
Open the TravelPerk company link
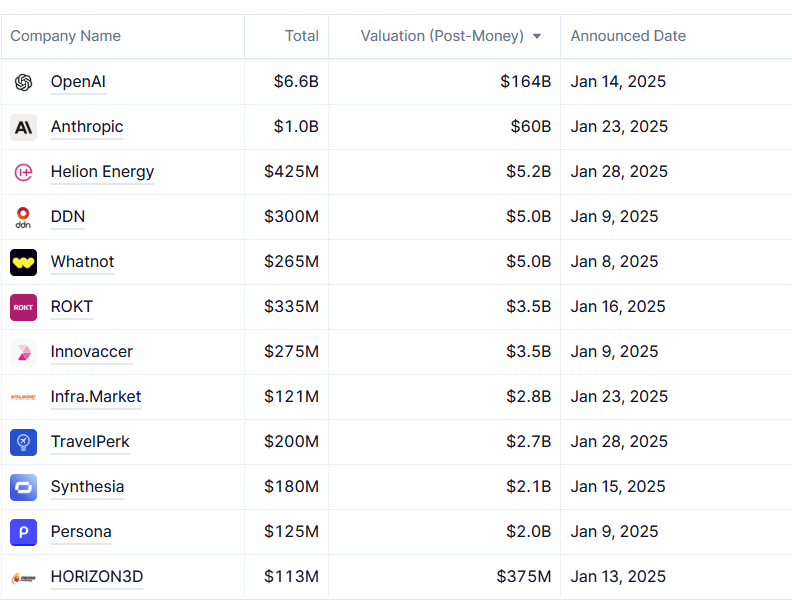tap(90, 441)
